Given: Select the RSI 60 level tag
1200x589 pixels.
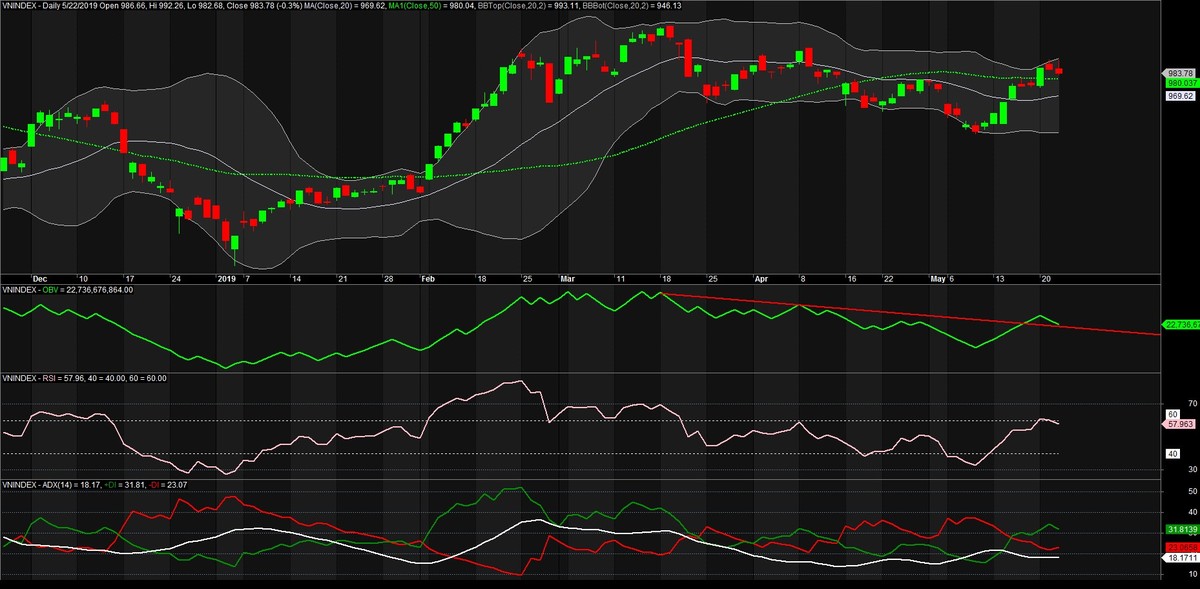Looking at the screenshot, I should point(1173,413).
